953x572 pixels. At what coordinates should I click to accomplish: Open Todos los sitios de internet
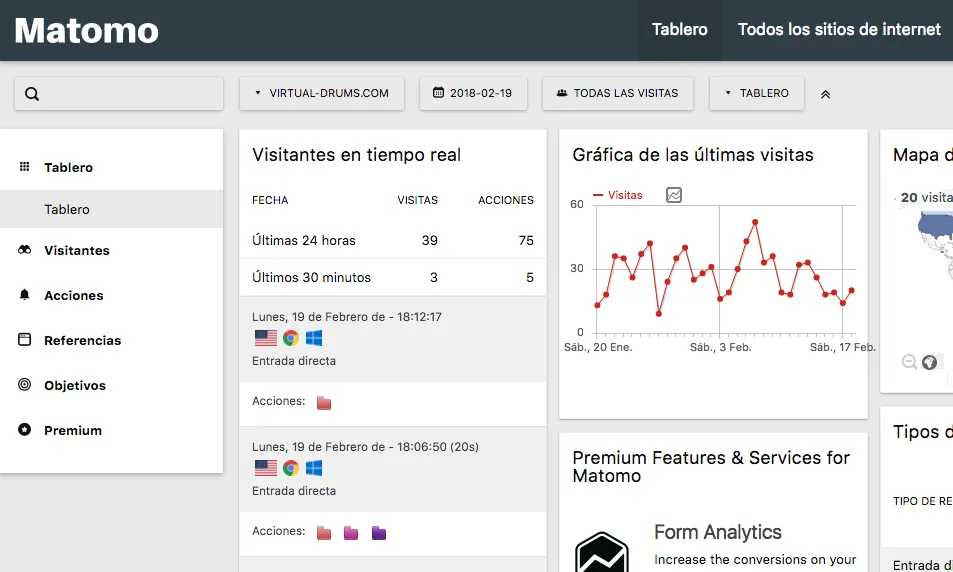click(x=839, y=29)
